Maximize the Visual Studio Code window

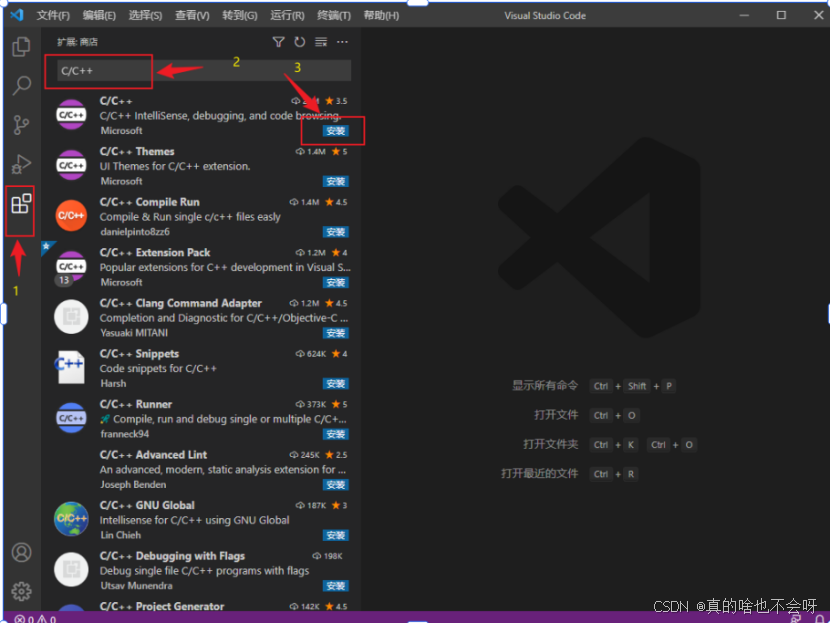click(x=781, y=15)
